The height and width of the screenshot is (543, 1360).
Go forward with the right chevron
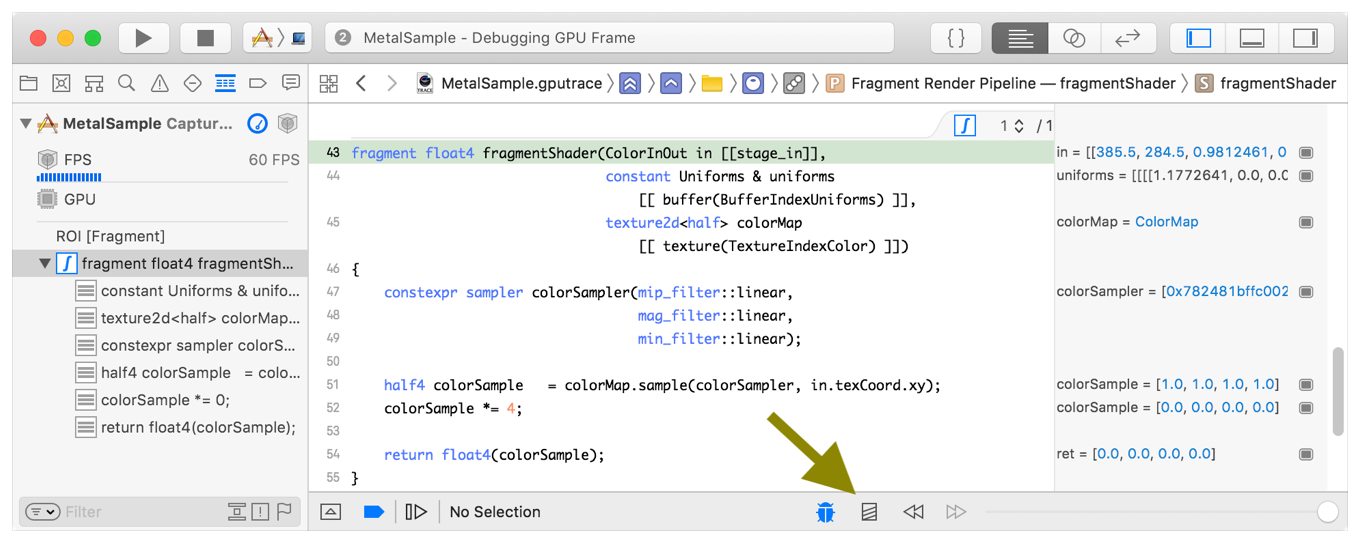point(392,84)
